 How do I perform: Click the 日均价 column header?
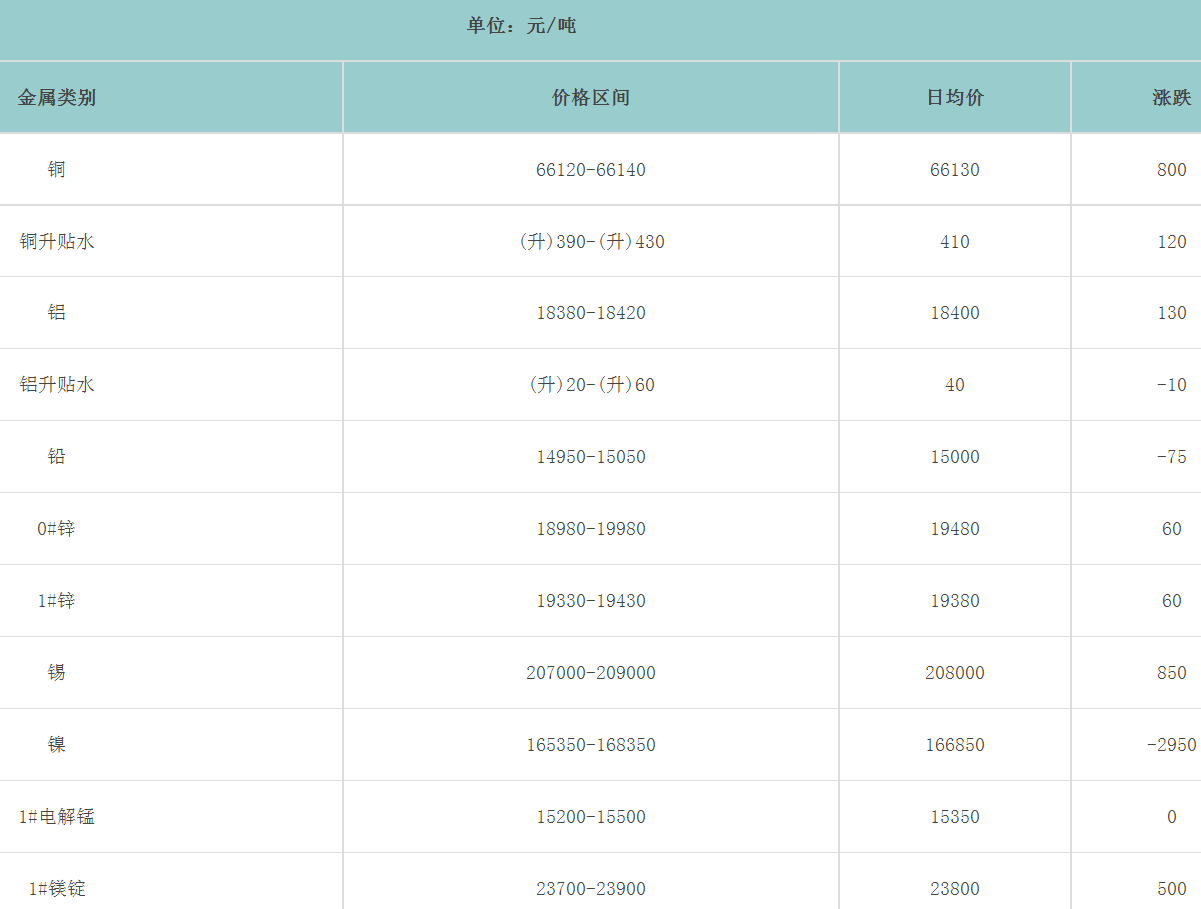click(955, 98)
